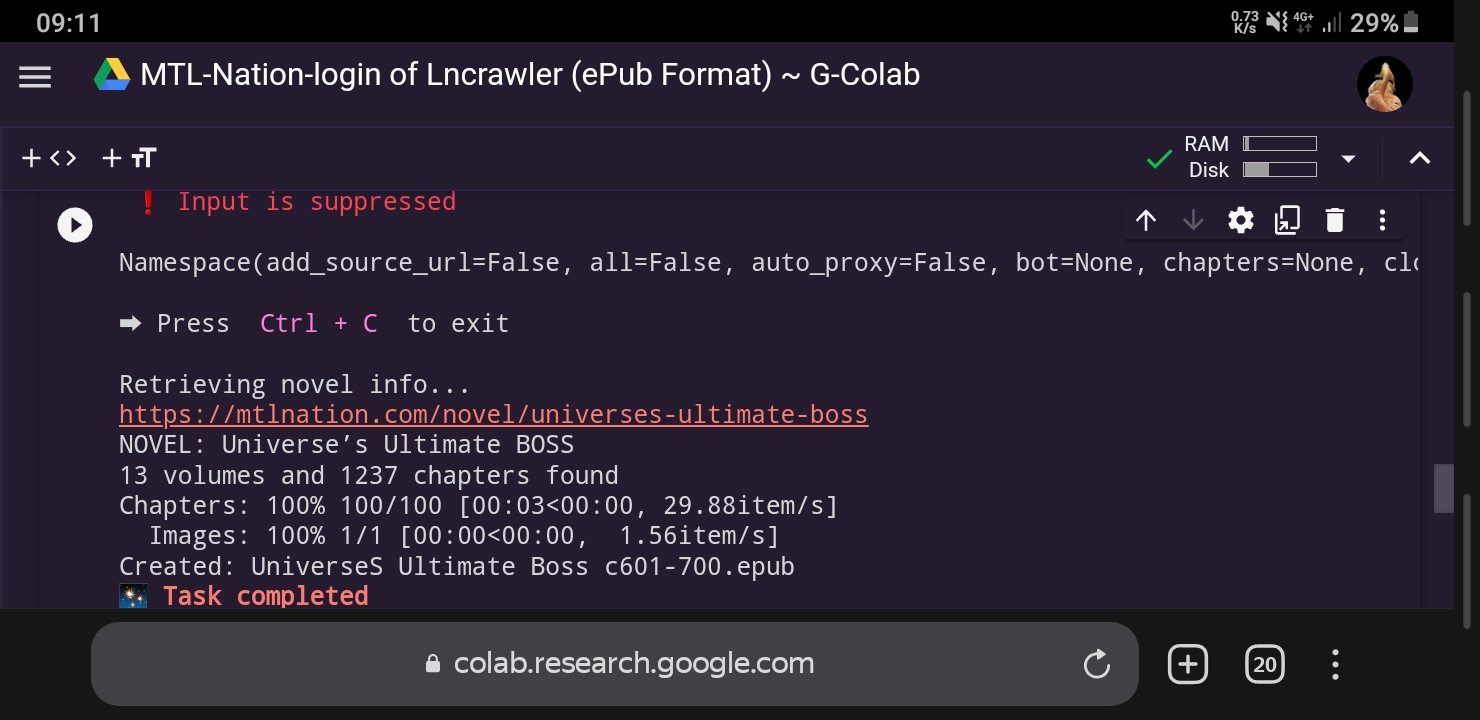
Task: Open the cell settings gear
Action: point(1240,220)
